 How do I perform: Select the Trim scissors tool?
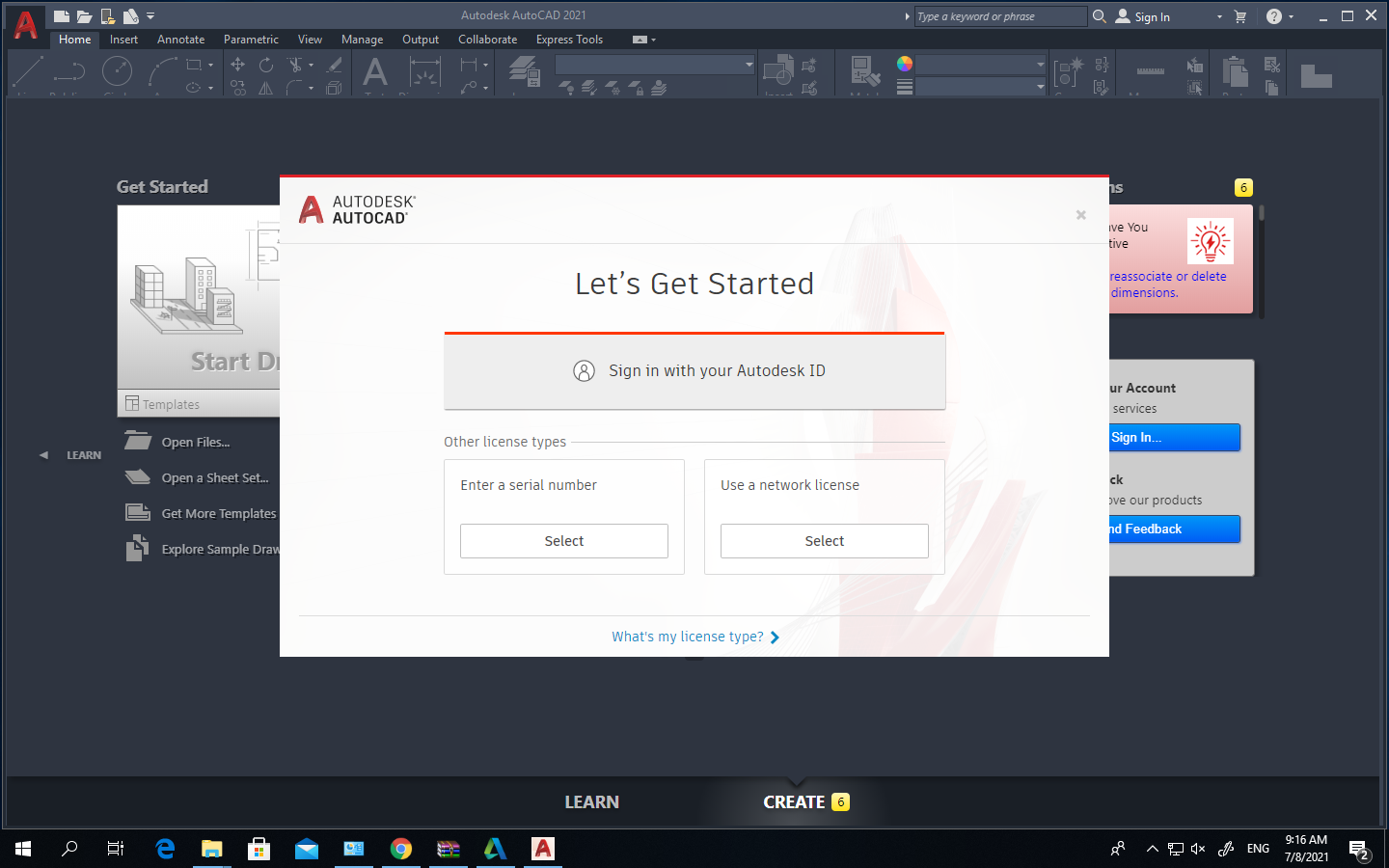[295, 65]
